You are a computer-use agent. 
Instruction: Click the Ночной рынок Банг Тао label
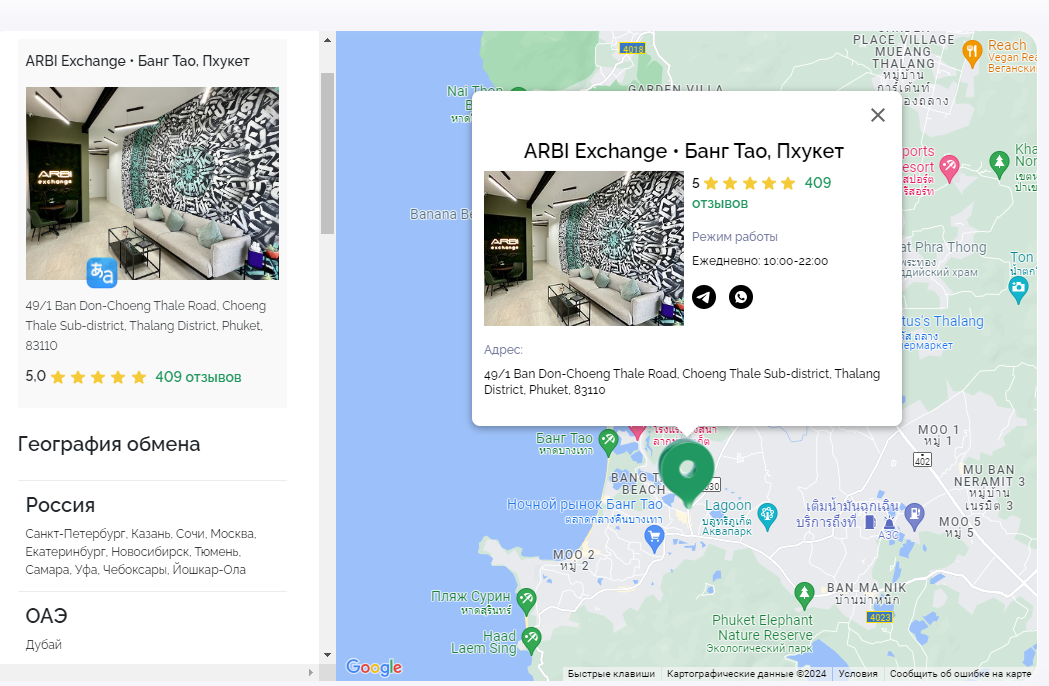(x=584, y=504)
